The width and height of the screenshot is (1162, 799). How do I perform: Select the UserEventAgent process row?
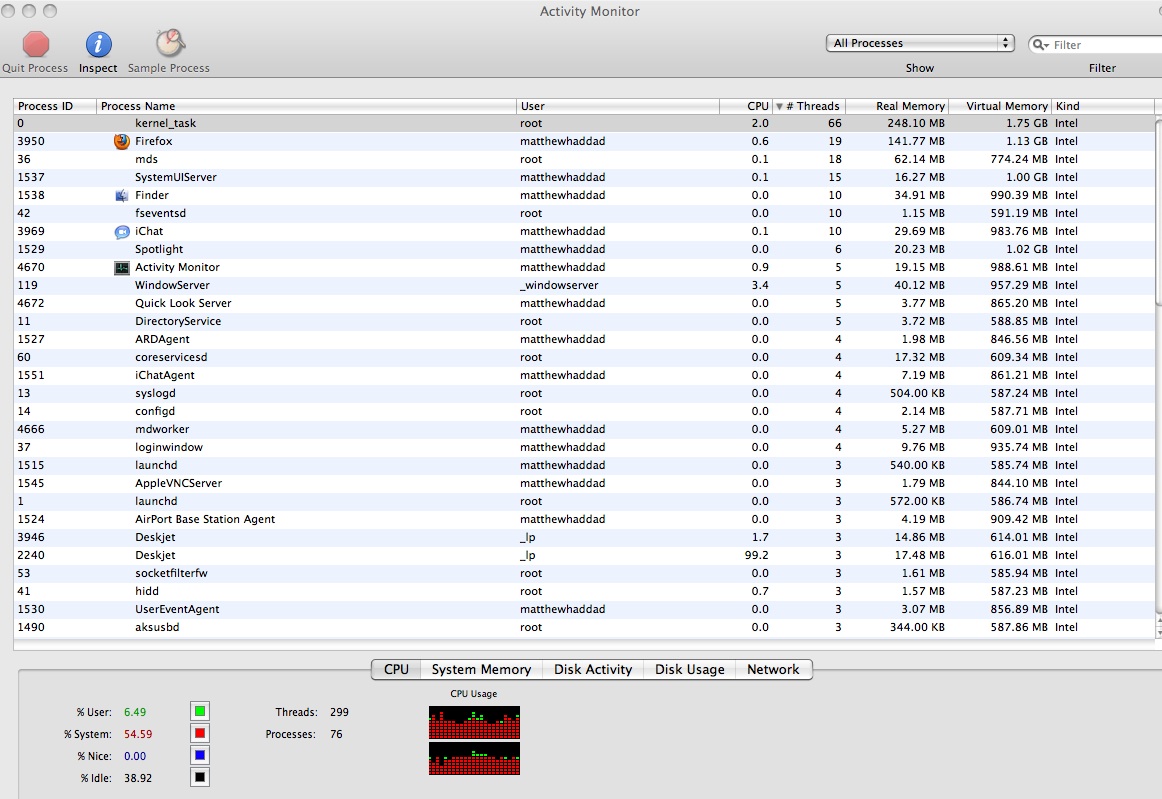[584, 609]
